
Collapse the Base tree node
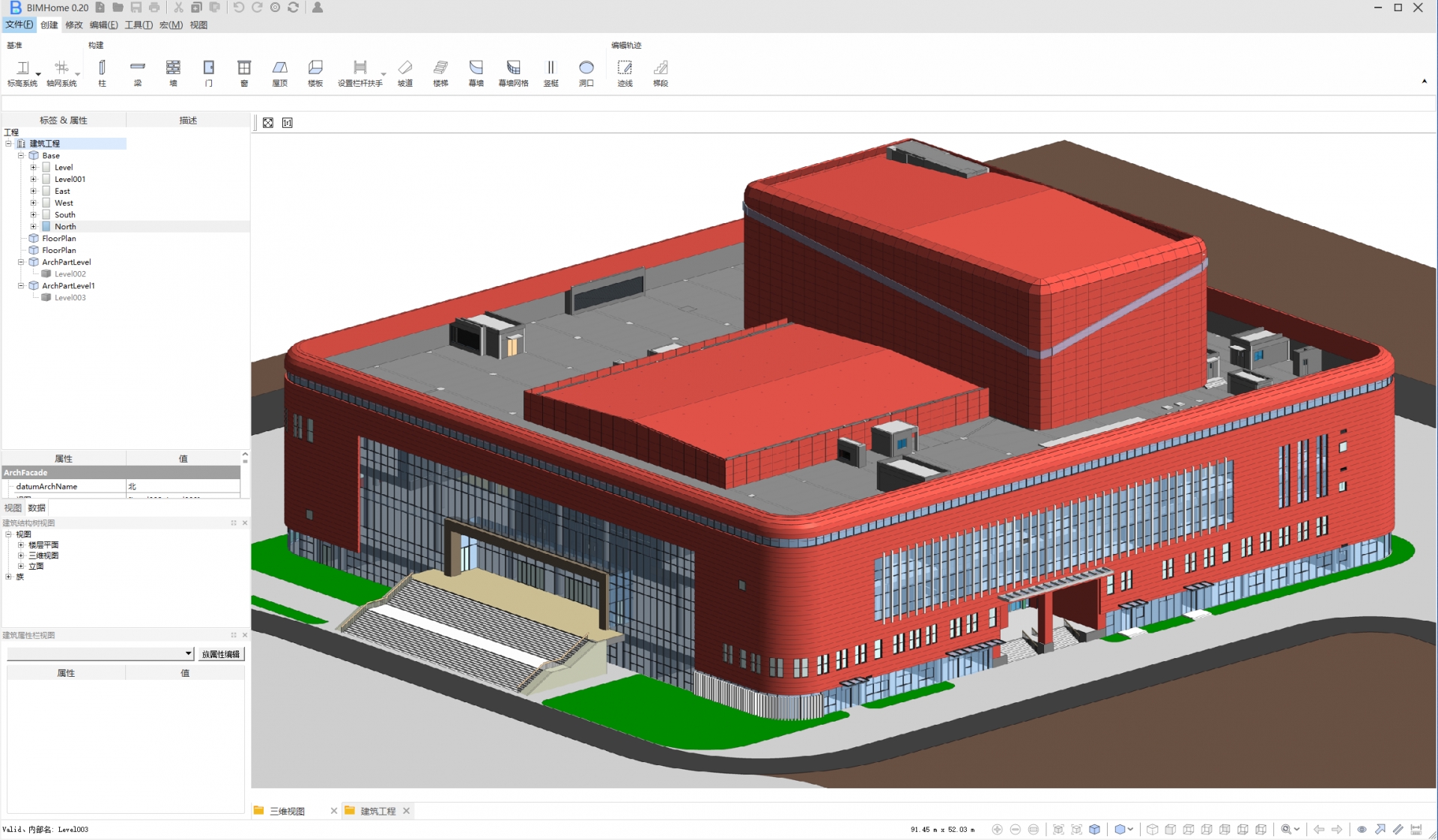21,156
